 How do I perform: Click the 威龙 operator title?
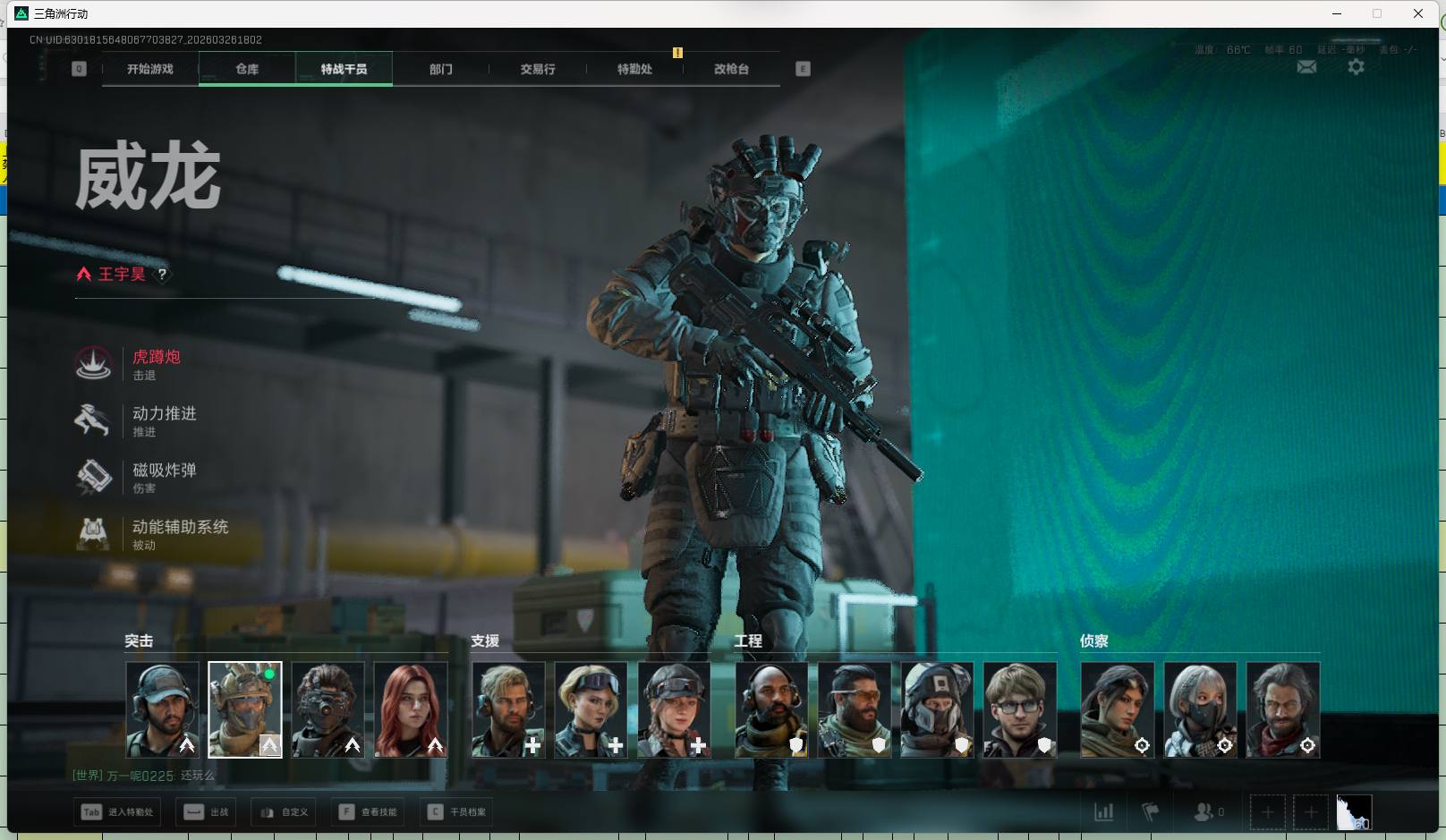point(148,176)
